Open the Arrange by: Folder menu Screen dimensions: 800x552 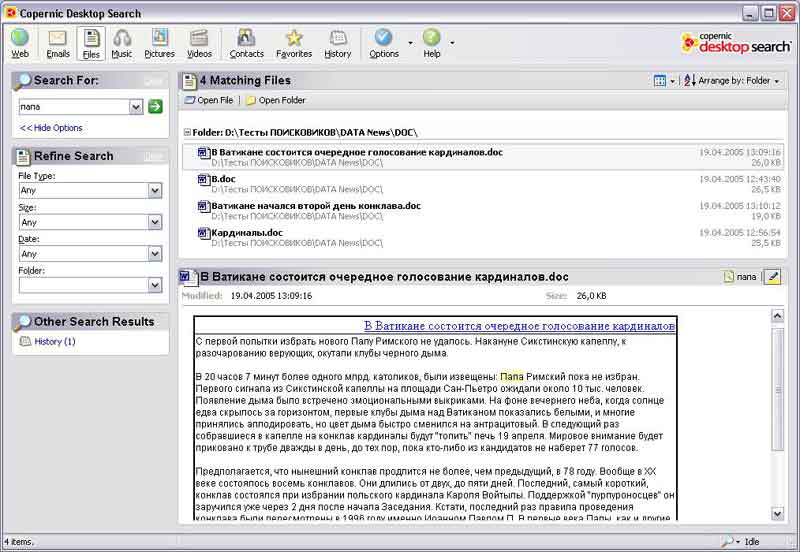(x=732, y=80)
